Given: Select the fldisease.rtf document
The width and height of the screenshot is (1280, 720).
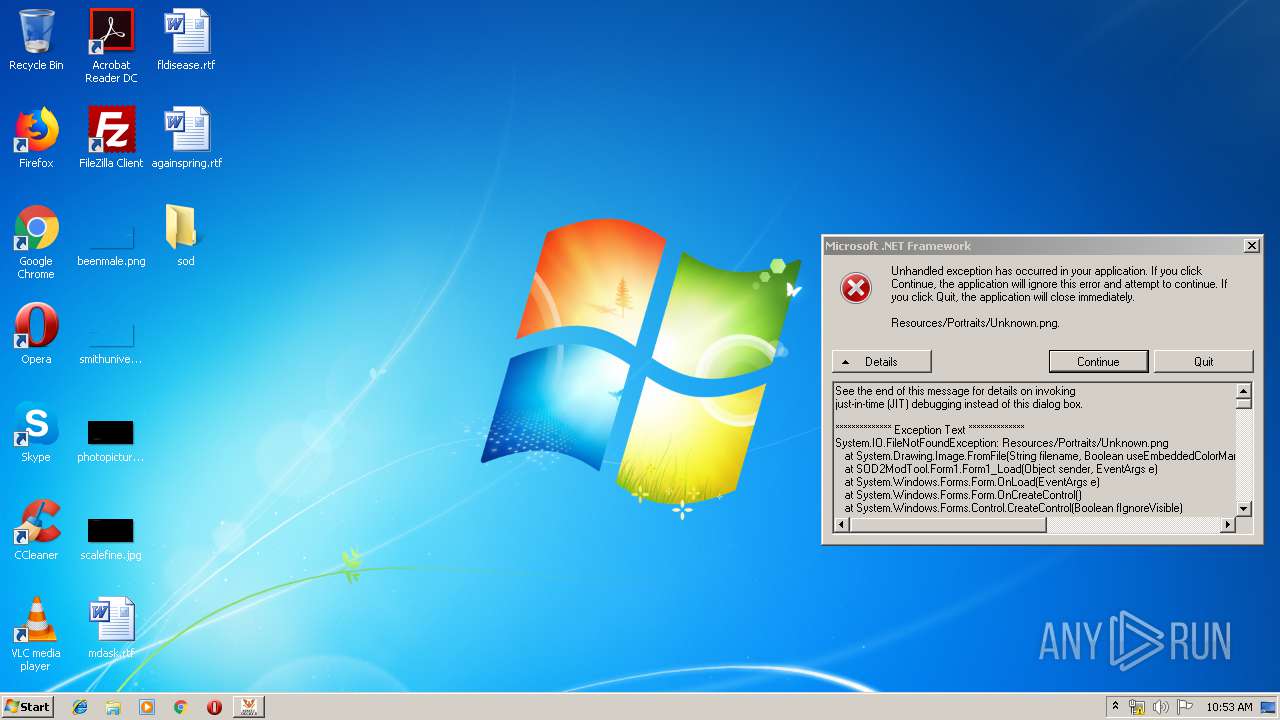Looking at the screenshot, I should (x=186, y=41).
